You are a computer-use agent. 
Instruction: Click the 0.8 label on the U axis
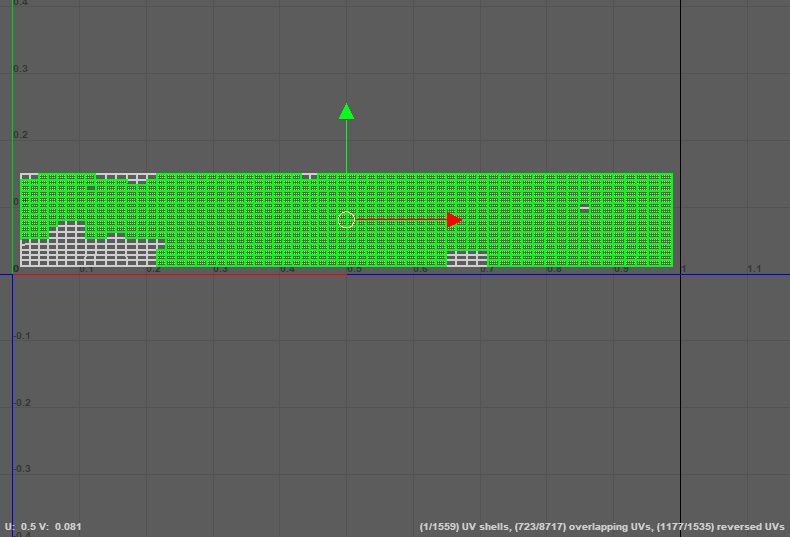[554, 269]
